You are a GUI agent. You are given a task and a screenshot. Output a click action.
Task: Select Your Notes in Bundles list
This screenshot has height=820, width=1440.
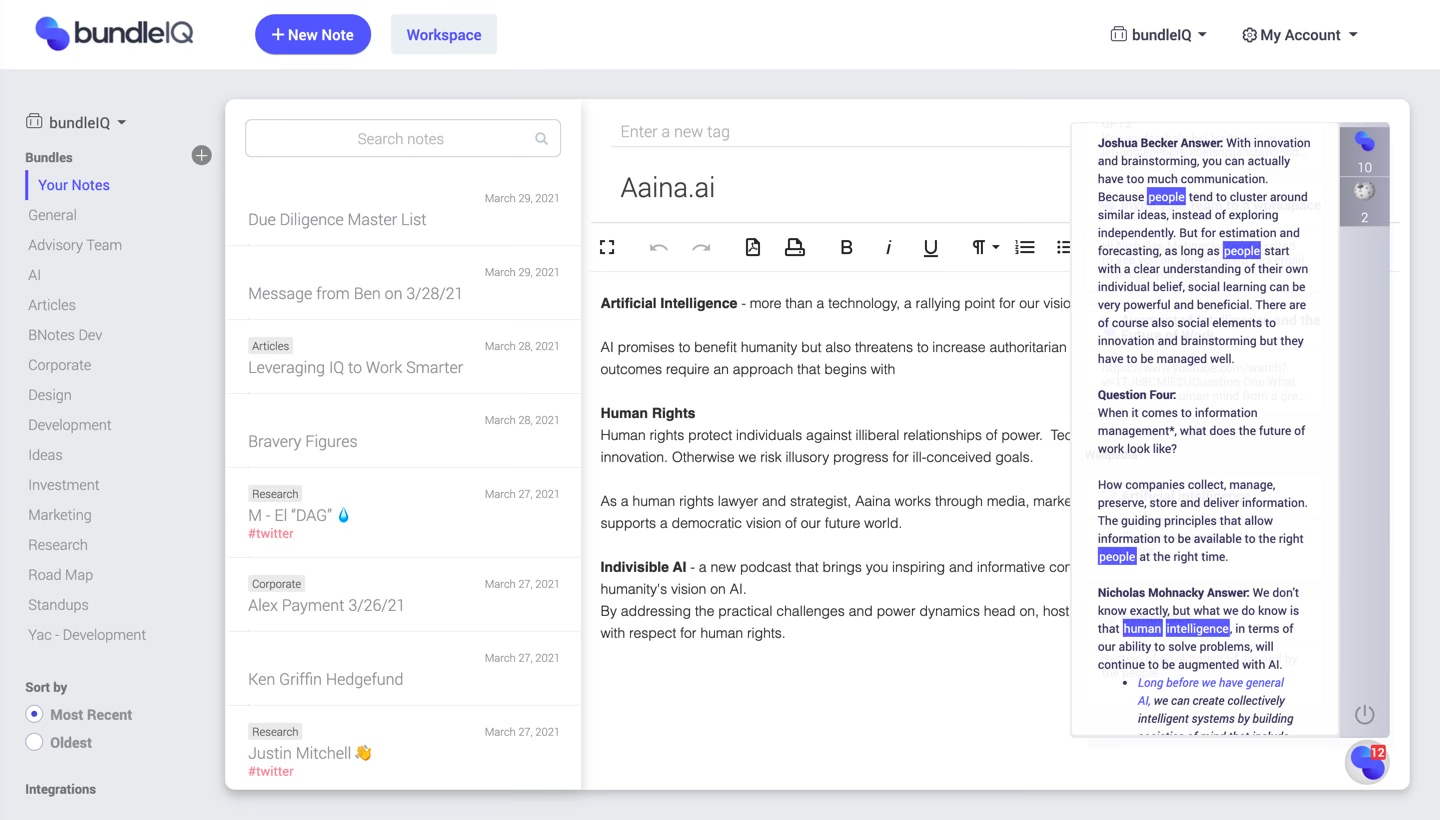pyautogui.click(x=74, y=185)
